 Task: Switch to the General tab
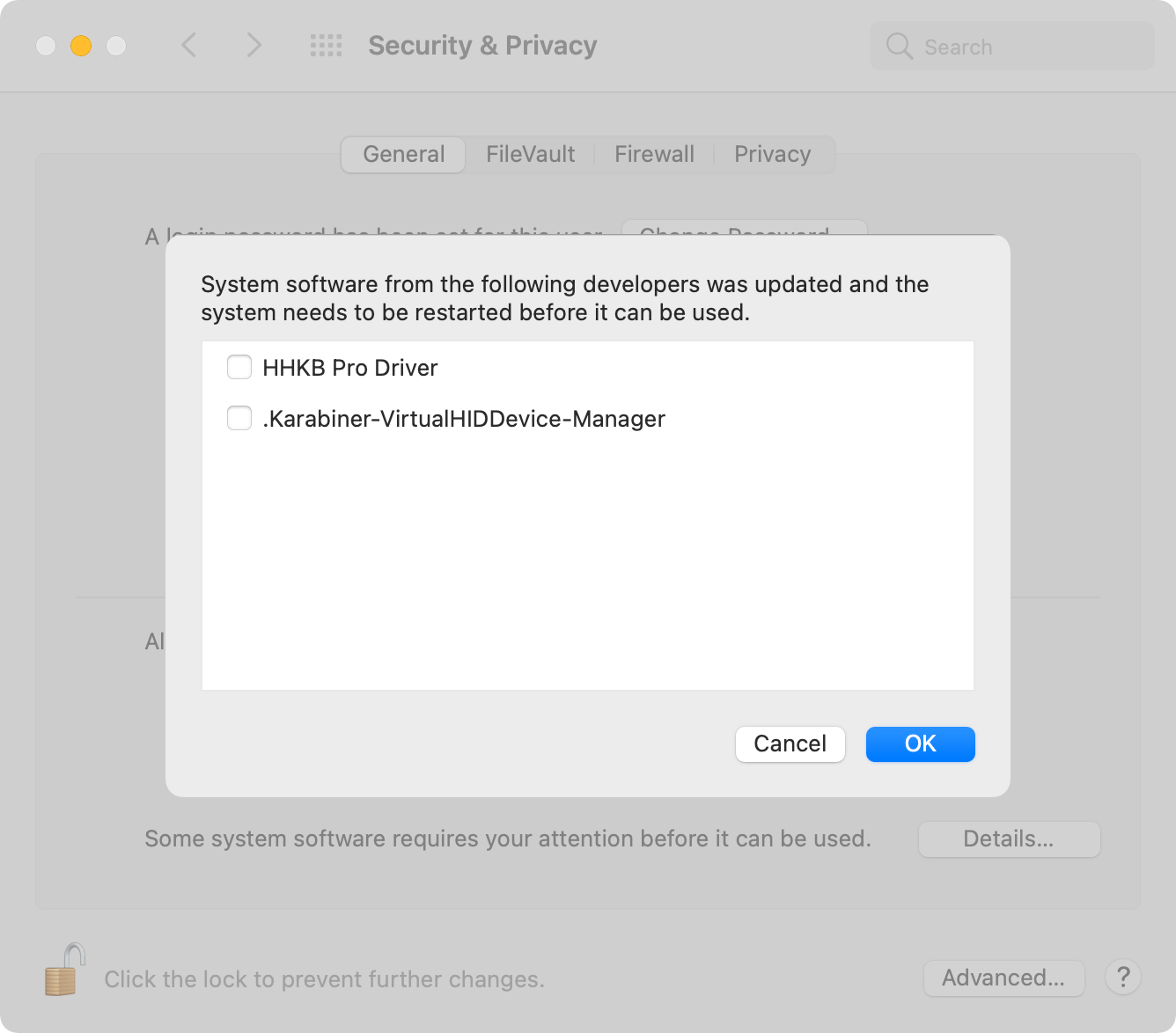(403, 155)
